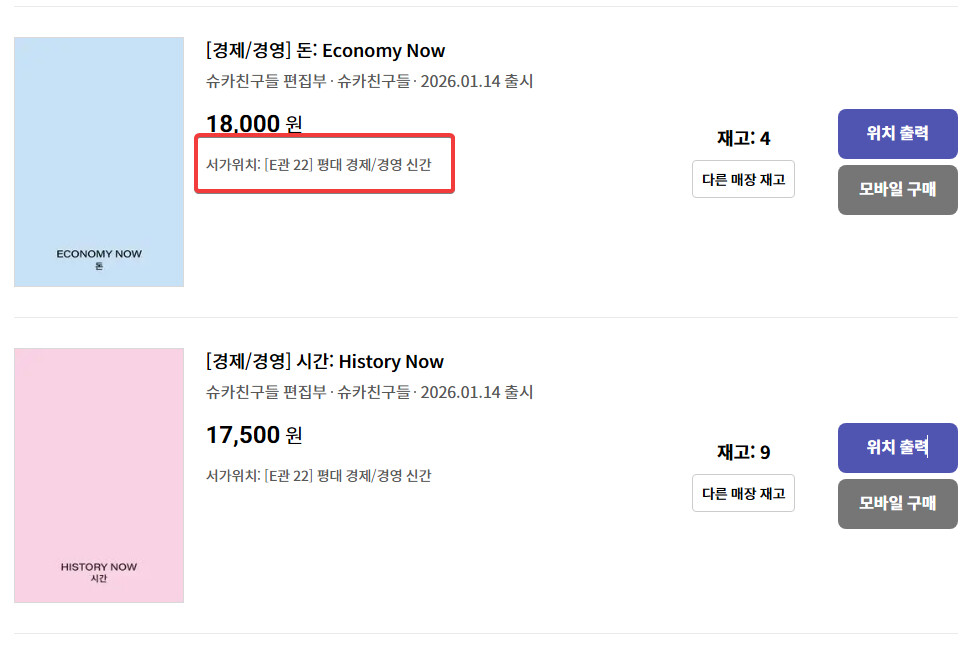Open the '시간: History Now' book title
This screenshot has height=652, width=972.
(x=324, y=362)
